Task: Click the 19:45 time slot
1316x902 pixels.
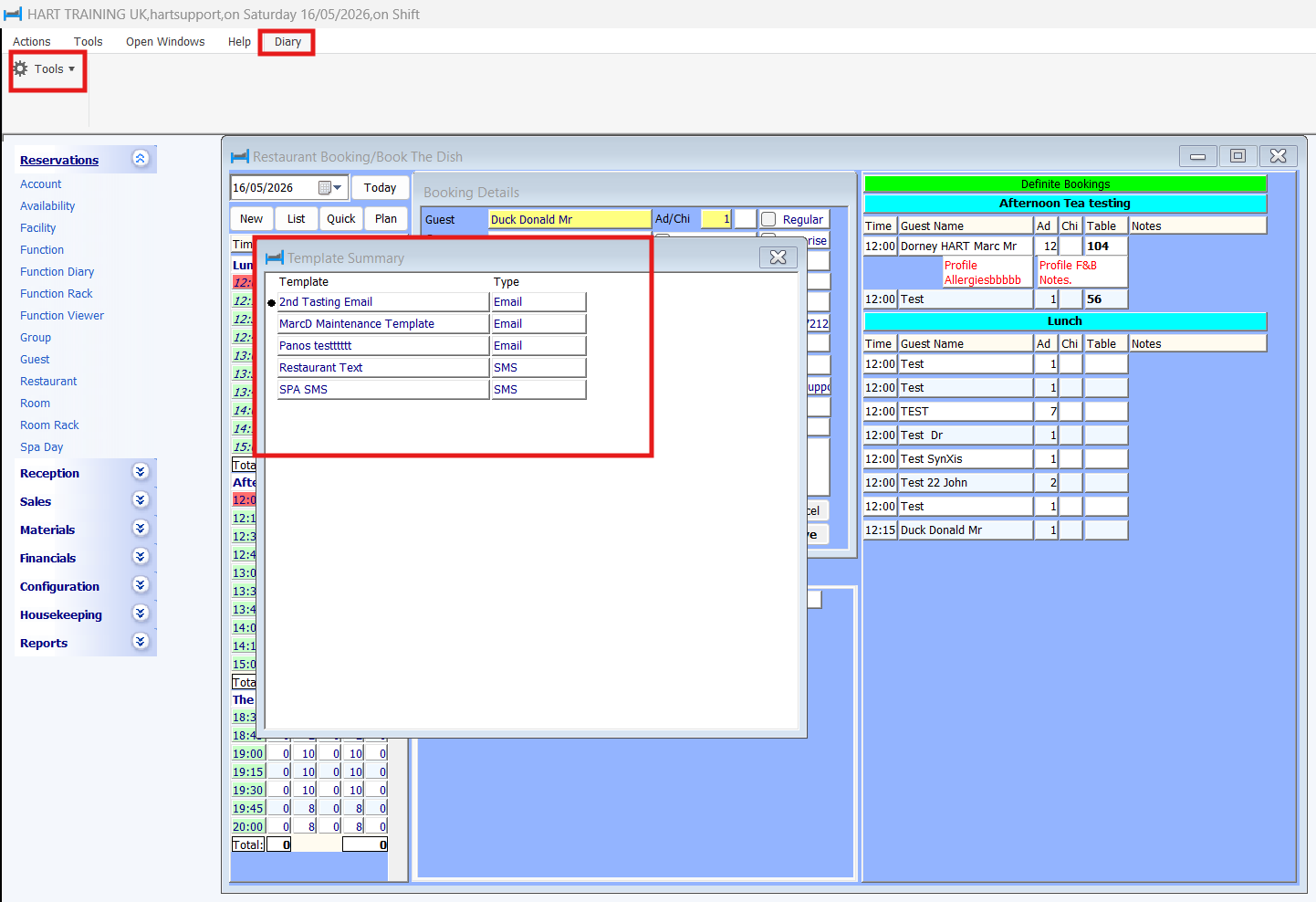Action: tap(248, 809)
